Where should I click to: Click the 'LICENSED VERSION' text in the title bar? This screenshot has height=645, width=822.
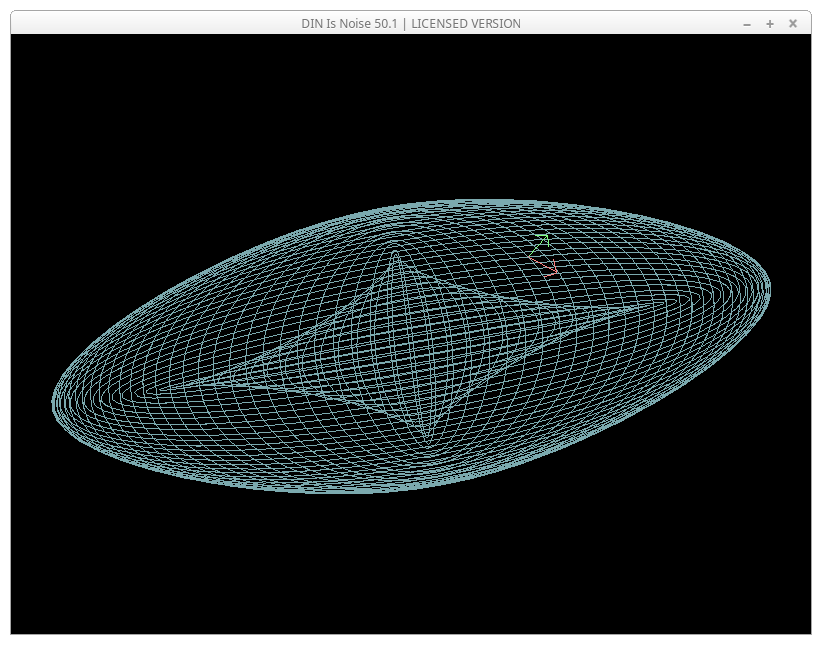coord(466,23)
